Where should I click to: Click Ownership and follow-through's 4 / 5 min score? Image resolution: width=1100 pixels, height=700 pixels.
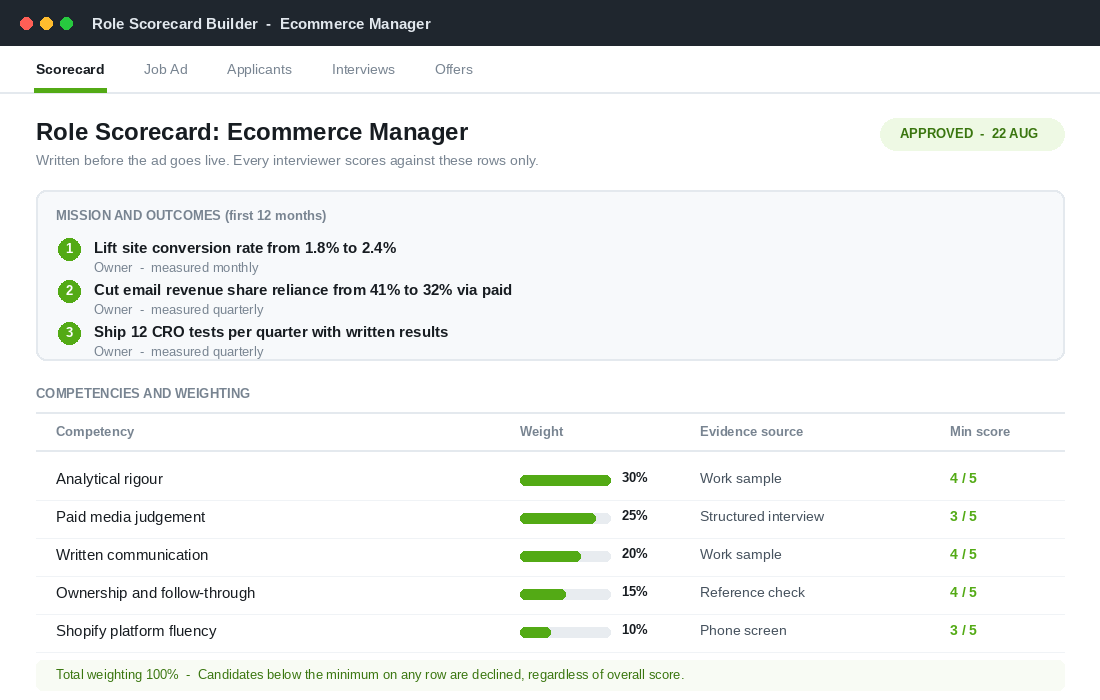coord(963,592)
